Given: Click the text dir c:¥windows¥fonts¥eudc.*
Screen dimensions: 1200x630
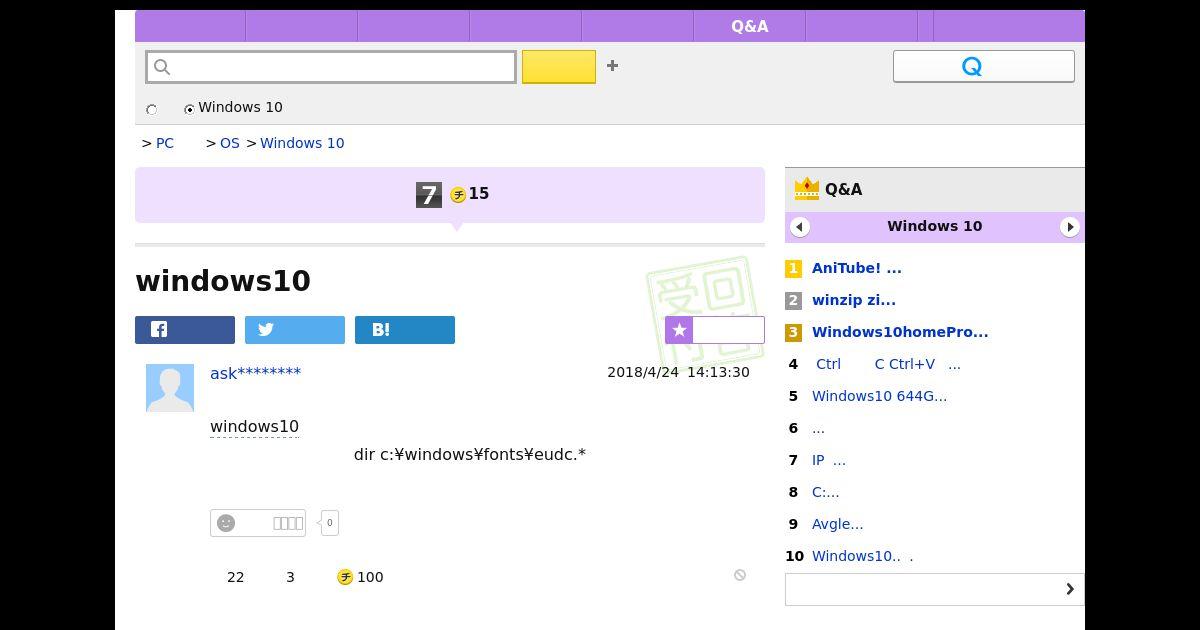Looking at the screenshot, I should coord(470,454).
